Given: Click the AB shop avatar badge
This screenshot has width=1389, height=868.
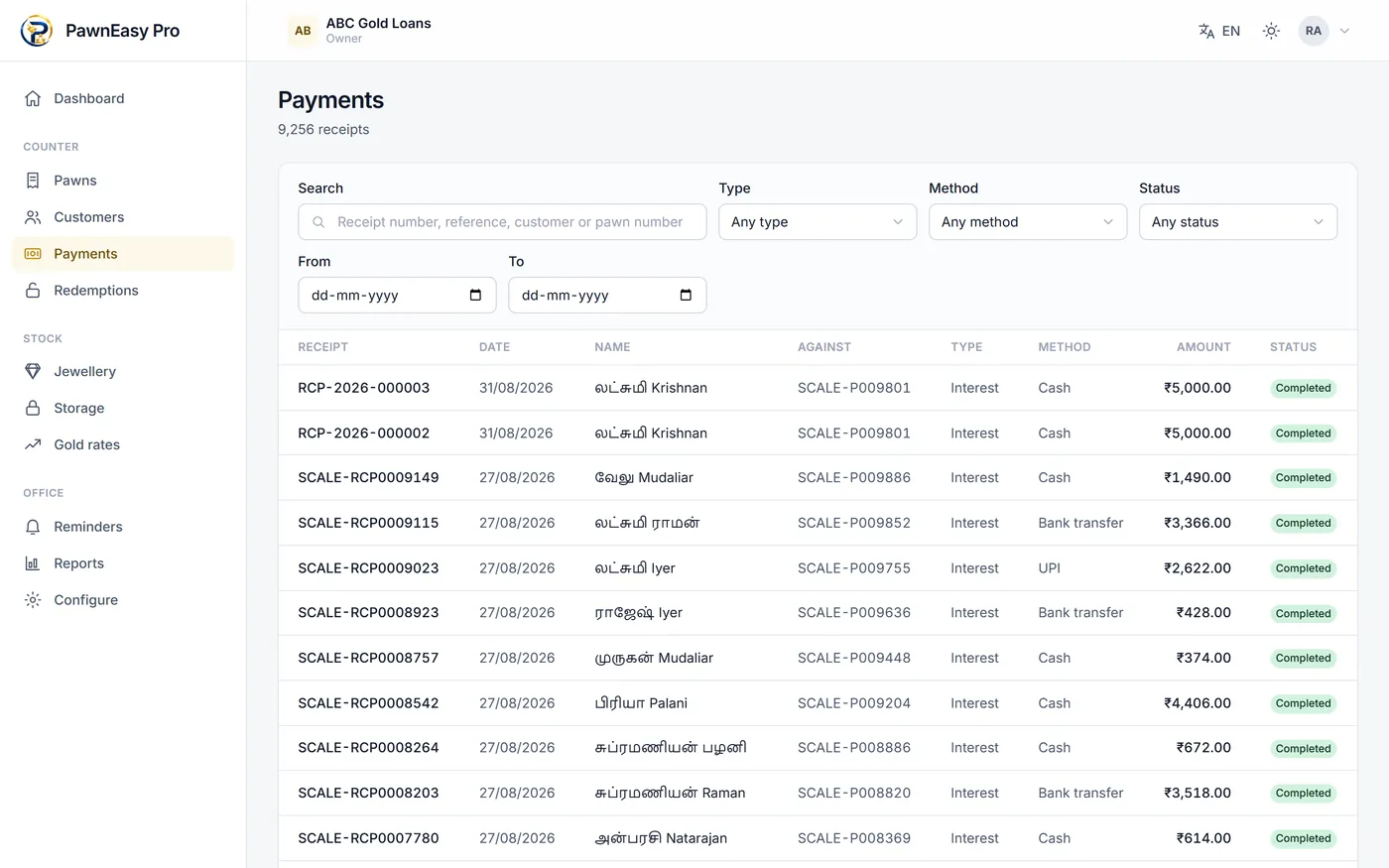Looking at the screenshot, I should pos(303,31).
